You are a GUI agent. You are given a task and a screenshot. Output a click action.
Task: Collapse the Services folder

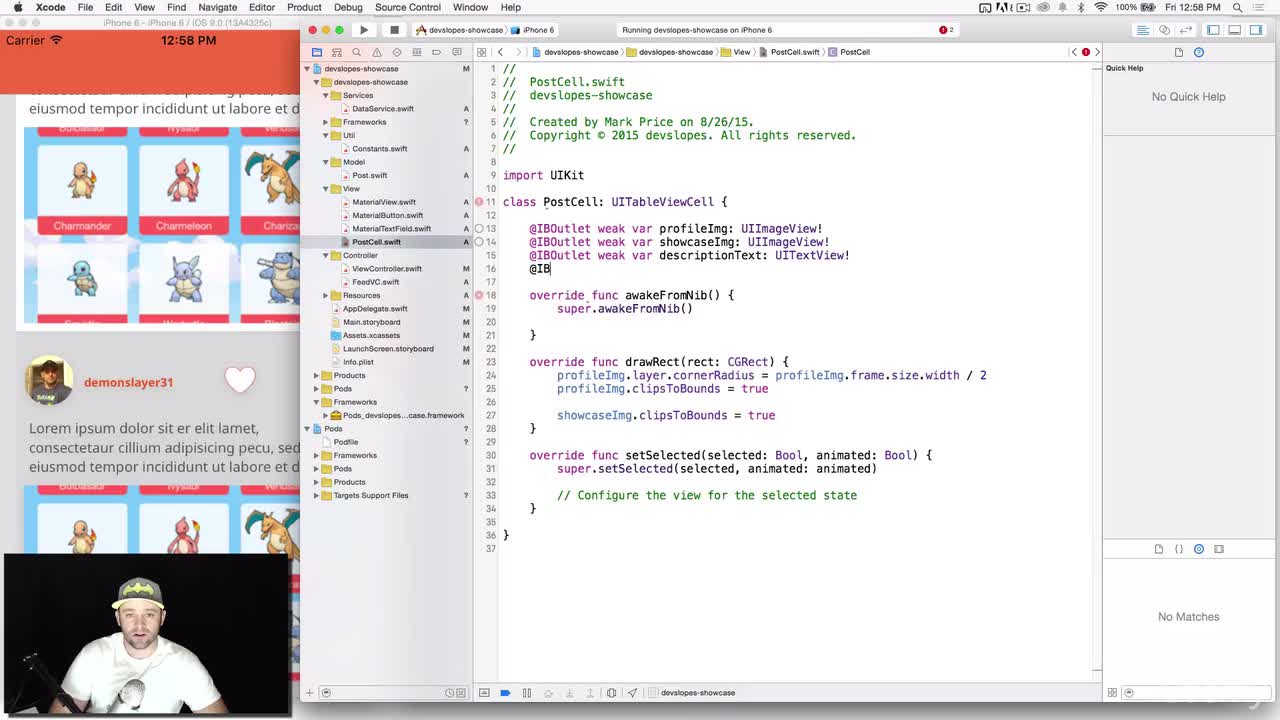tap(326, 95)
